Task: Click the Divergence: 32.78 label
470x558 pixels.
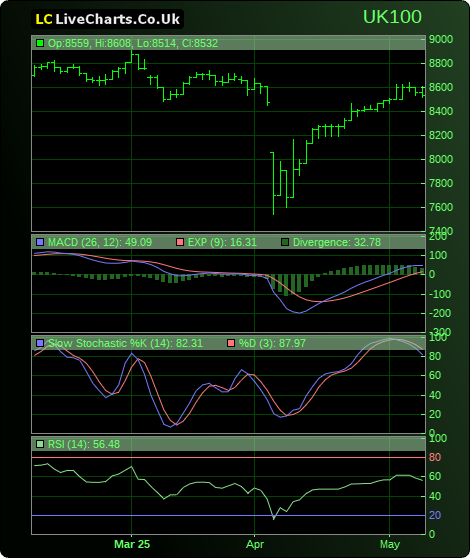Action: (337, 242)
